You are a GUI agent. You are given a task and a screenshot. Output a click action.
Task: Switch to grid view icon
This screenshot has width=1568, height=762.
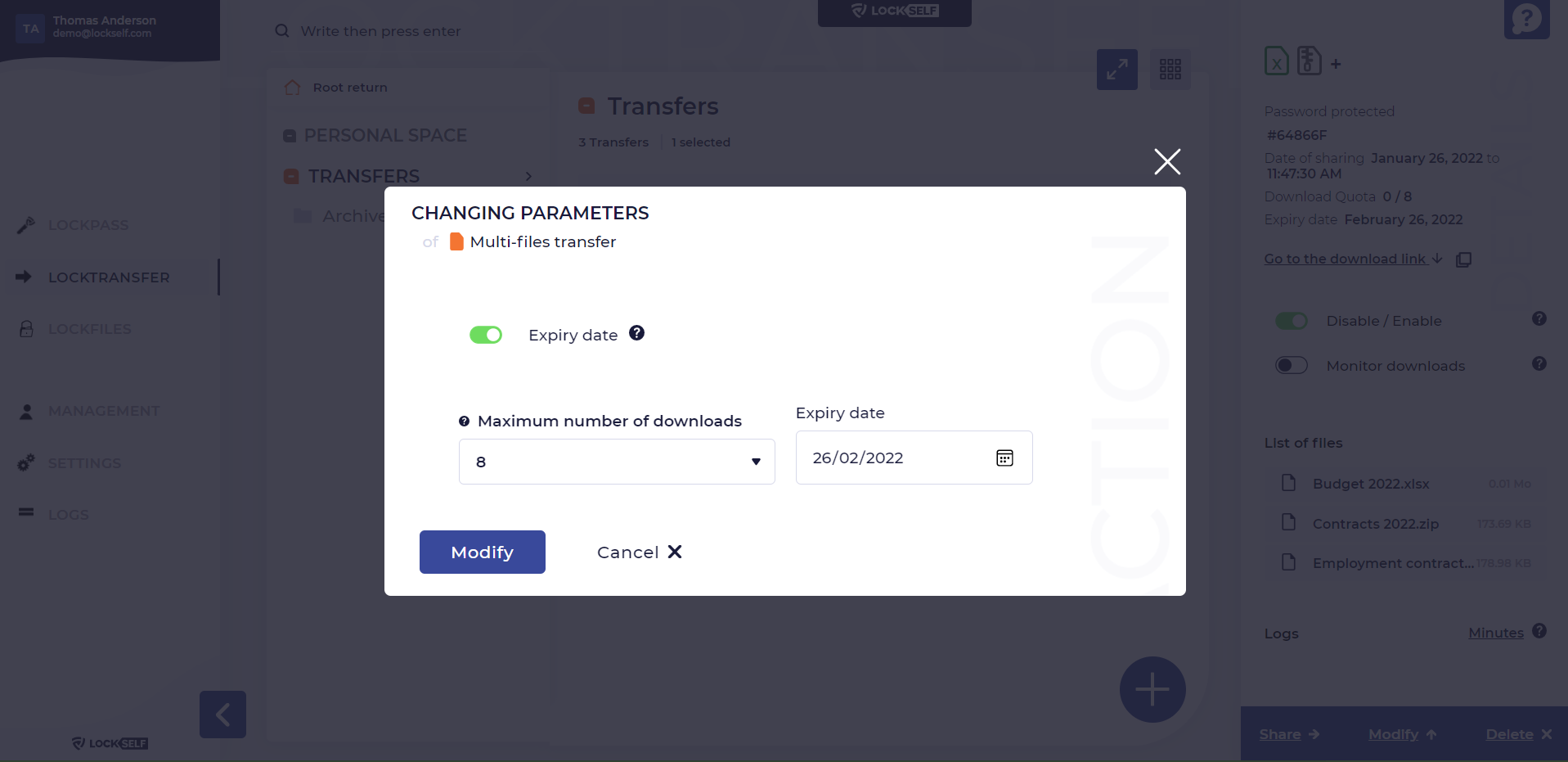(1170, 70)
